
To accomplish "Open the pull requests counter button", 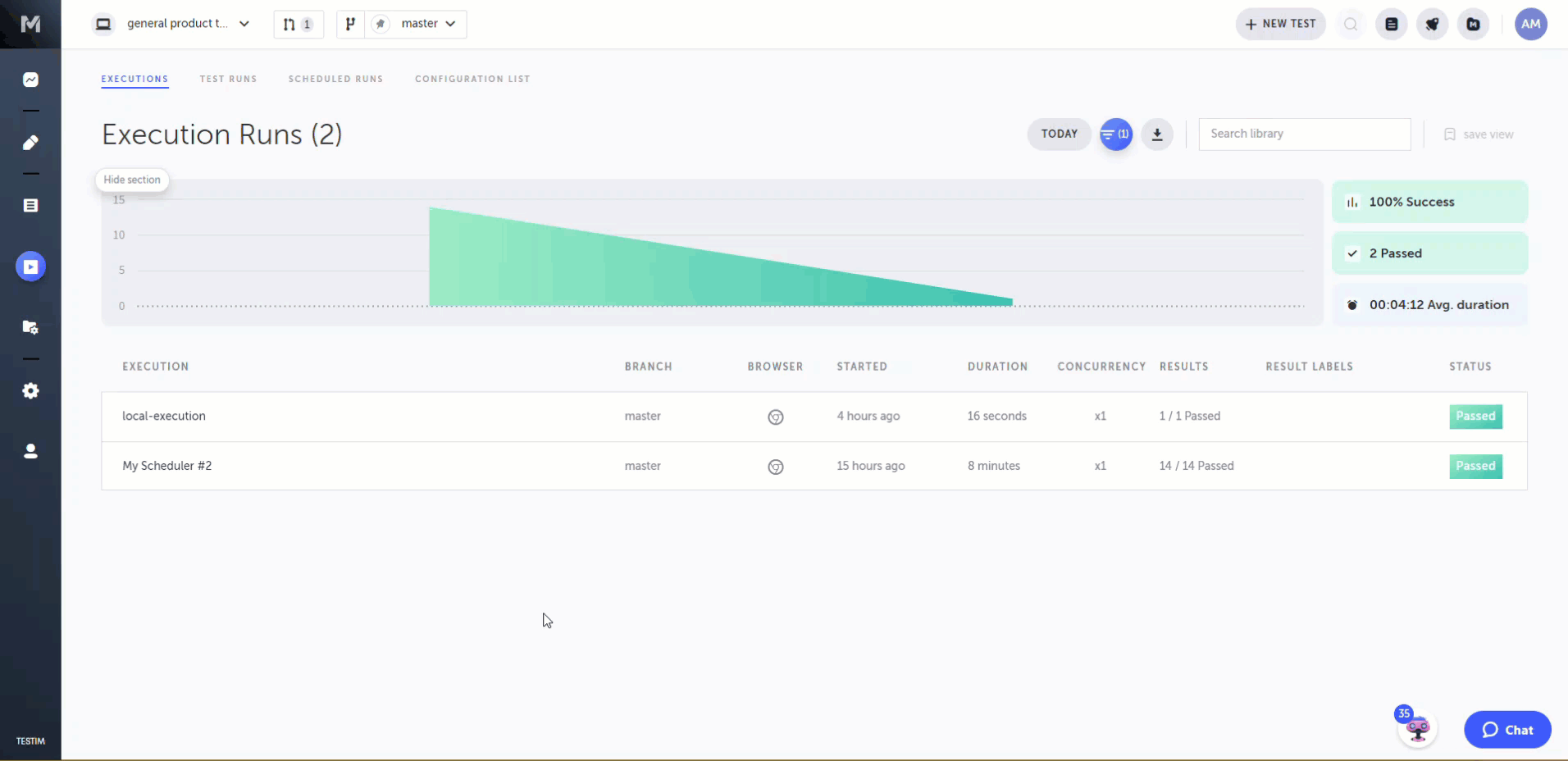I will [298, 25].
